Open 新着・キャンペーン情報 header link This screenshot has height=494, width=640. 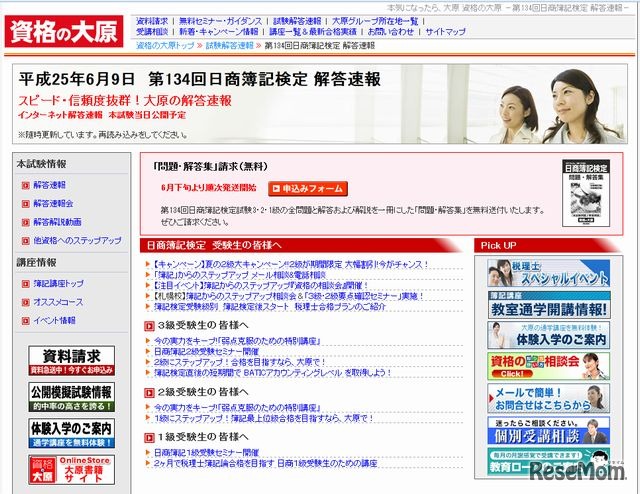(x=219, y=31)
